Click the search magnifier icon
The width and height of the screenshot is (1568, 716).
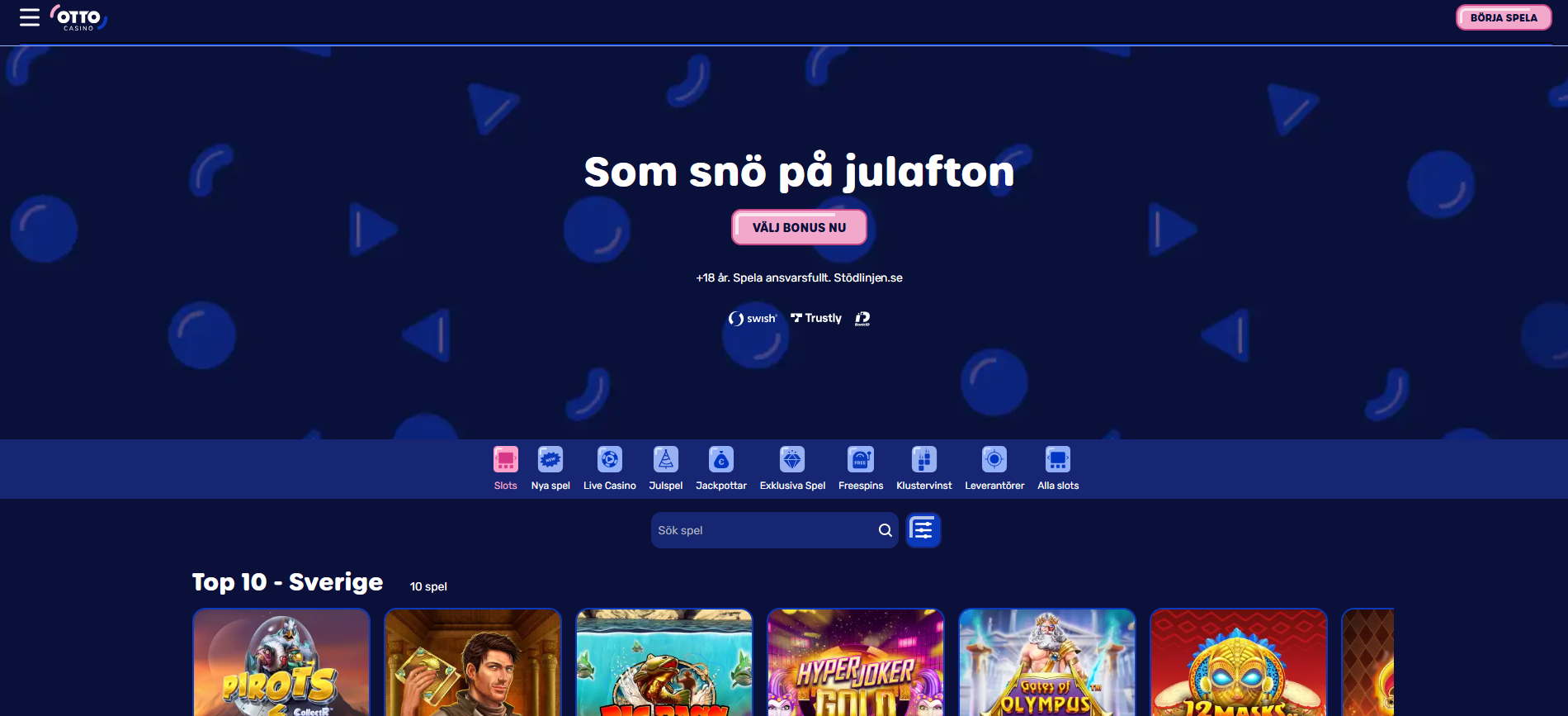pyautogui.click(x=885, y=530)
